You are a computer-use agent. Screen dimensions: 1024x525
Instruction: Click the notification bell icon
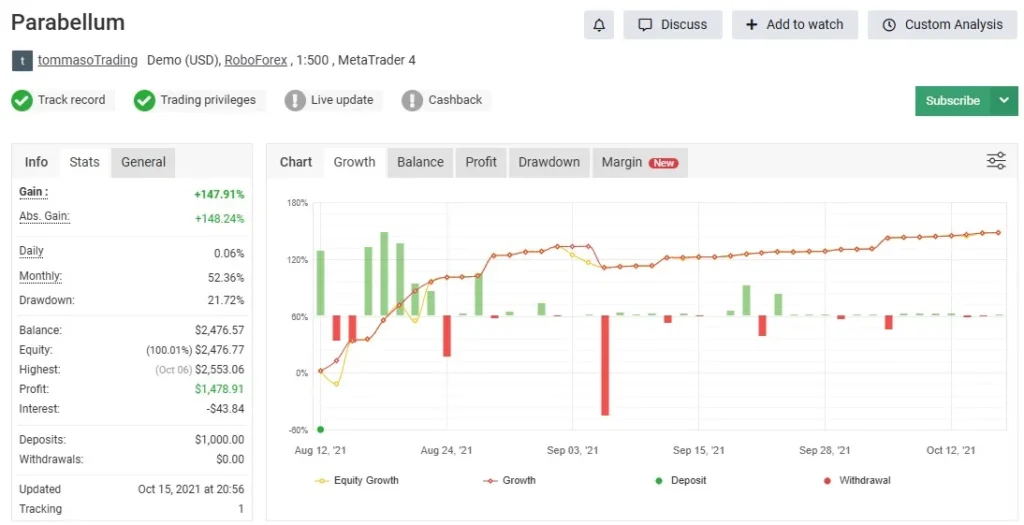point(599,25)
